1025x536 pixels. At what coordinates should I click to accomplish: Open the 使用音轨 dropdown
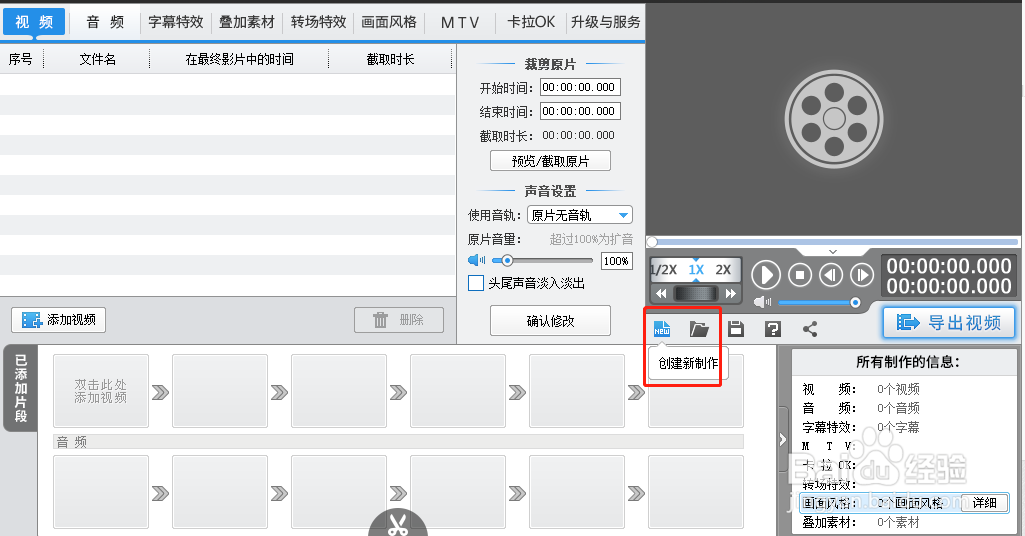(580, 215)
